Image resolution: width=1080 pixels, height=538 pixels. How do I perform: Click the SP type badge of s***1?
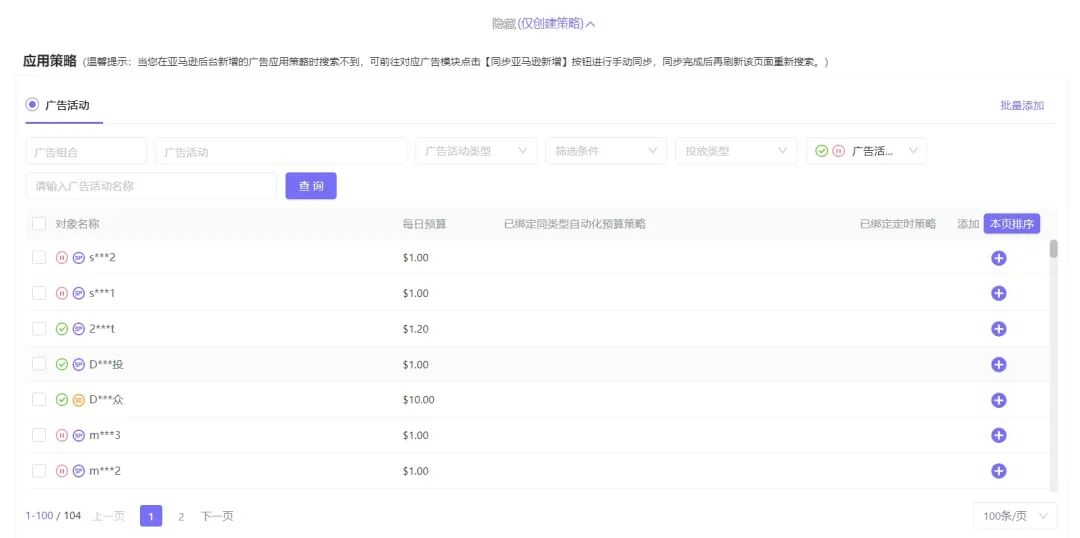[79, 293]
